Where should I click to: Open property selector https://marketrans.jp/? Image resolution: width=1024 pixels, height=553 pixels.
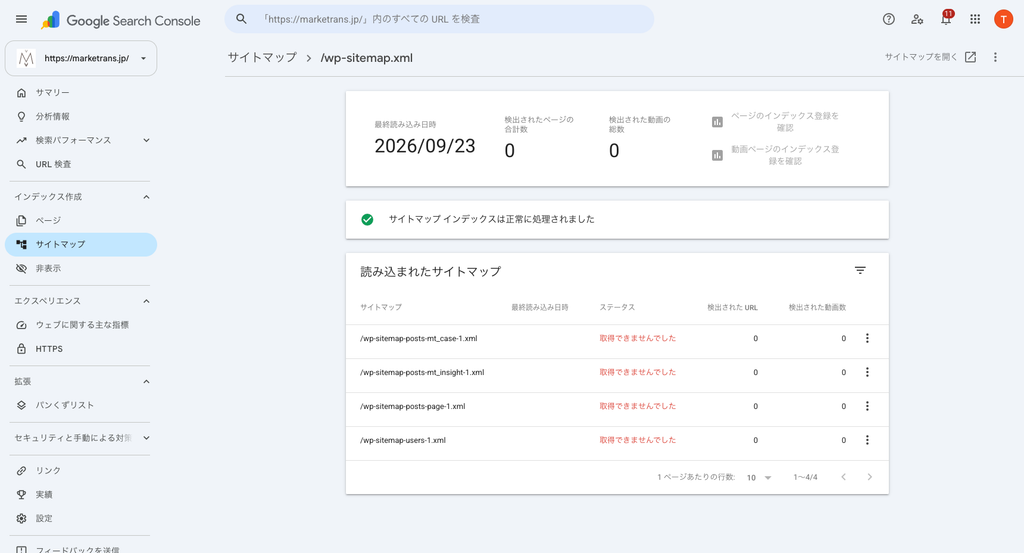(x=81, y=58)
